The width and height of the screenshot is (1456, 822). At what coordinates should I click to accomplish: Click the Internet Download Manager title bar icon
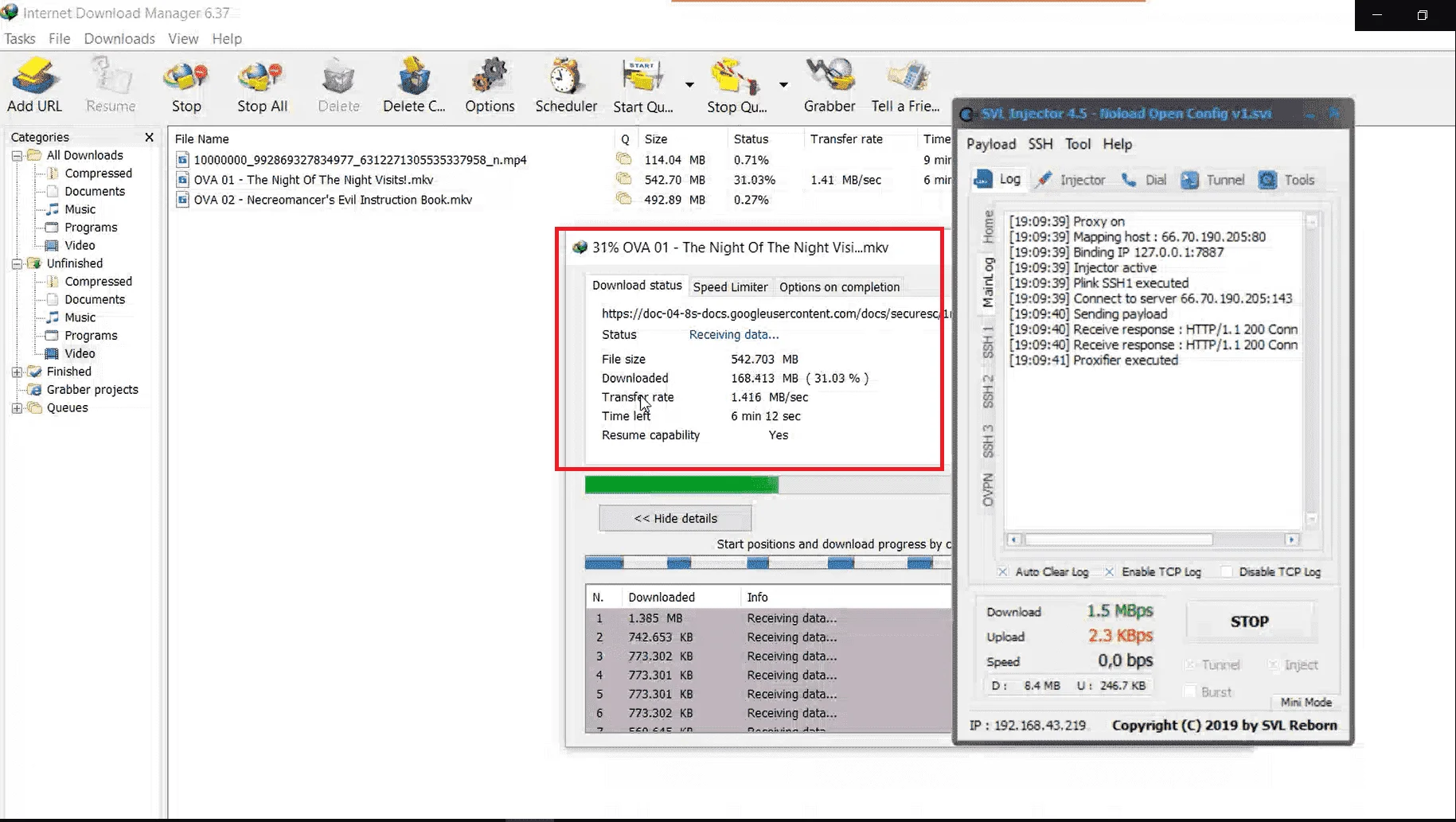(x=10, y=13)
